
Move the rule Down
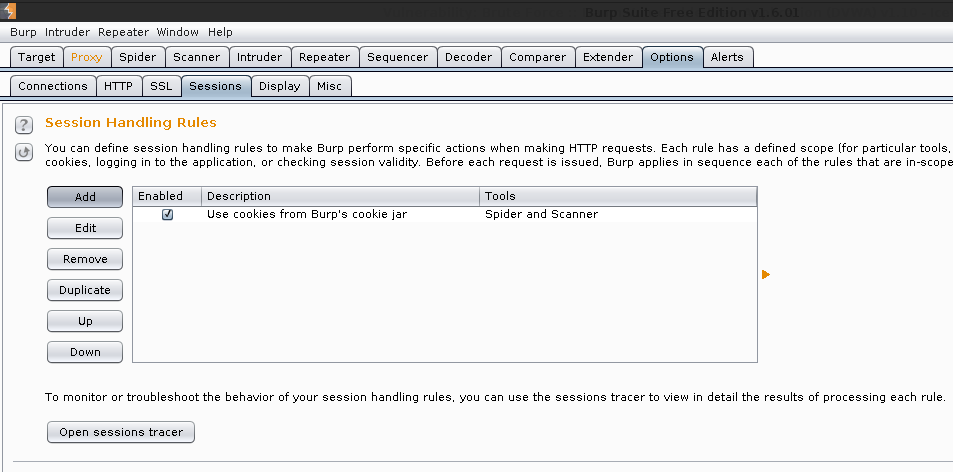pos(85,352)
